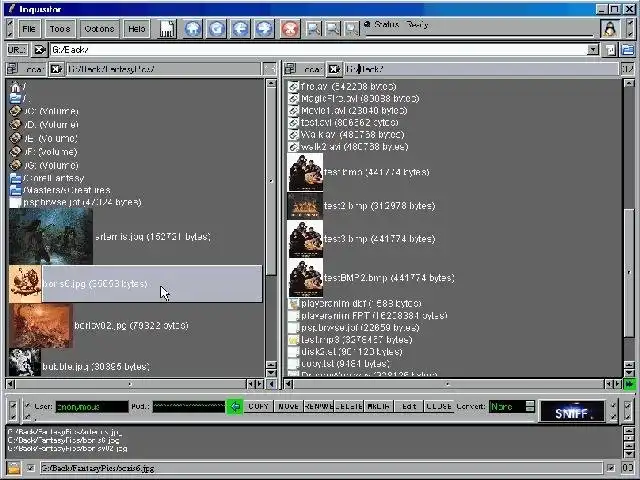640x480 pixels.
Task: Select the G: (Volume) drive
Action: tap(44, 165)
